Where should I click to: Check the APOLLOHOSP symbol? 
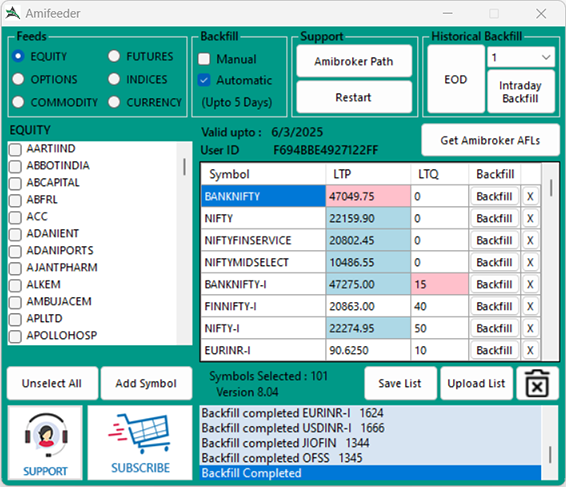click(x=15, y=336)
